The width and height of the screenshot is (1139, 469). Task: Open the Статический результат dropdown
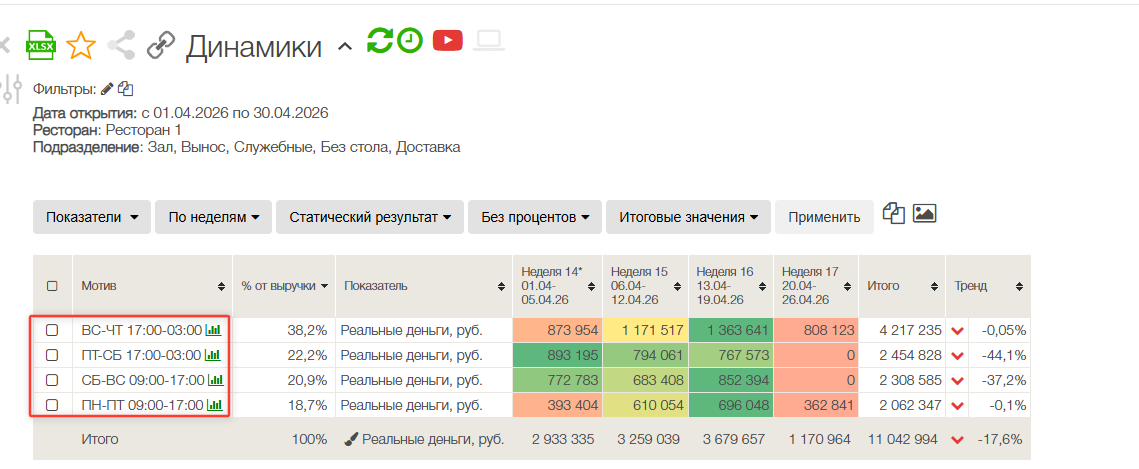[x=370, y=217]
